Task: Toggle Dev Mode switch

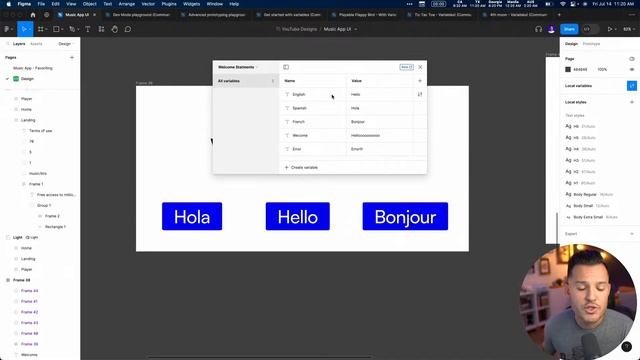Action: point(590,29)
